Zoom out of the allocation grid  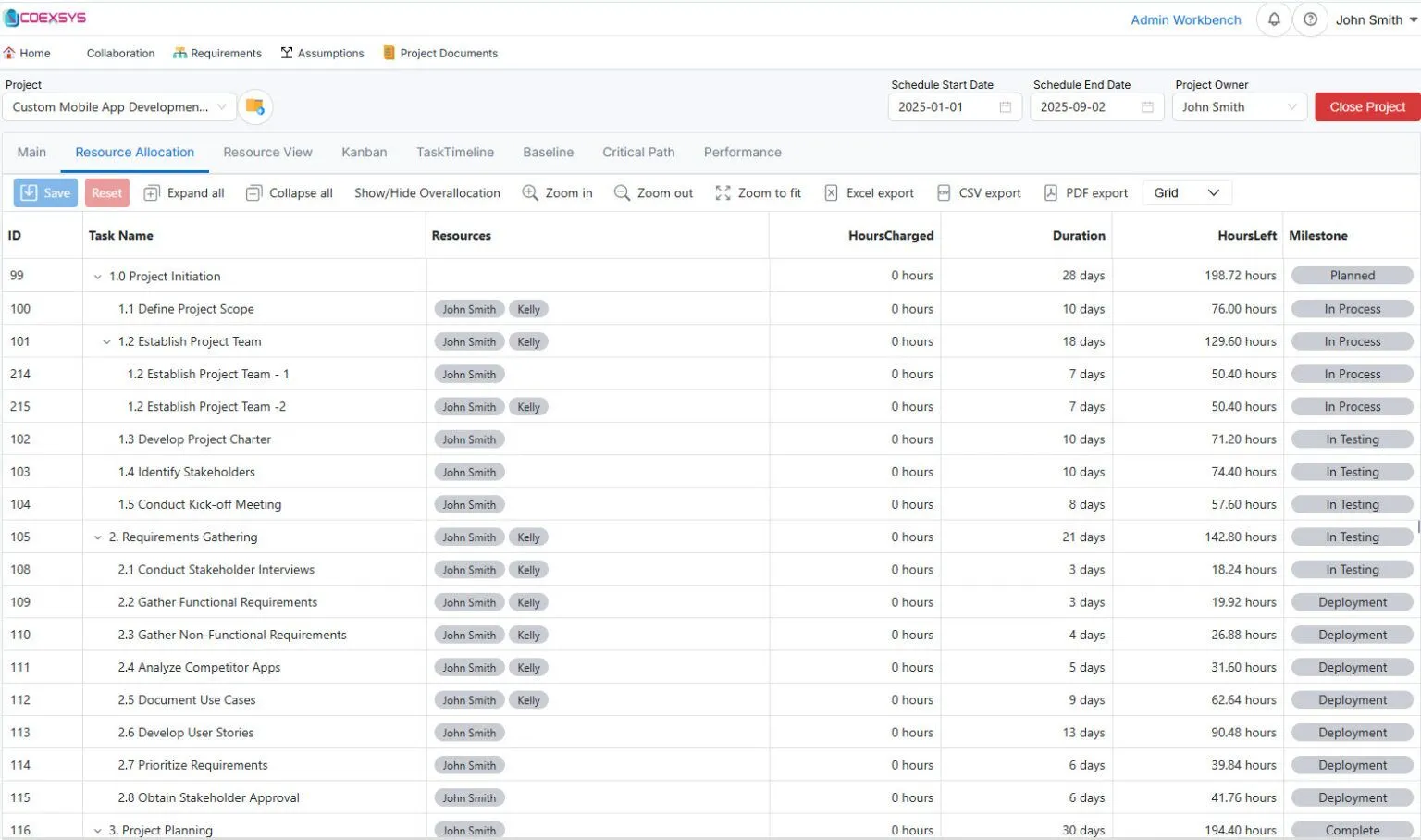coord(653,192)
